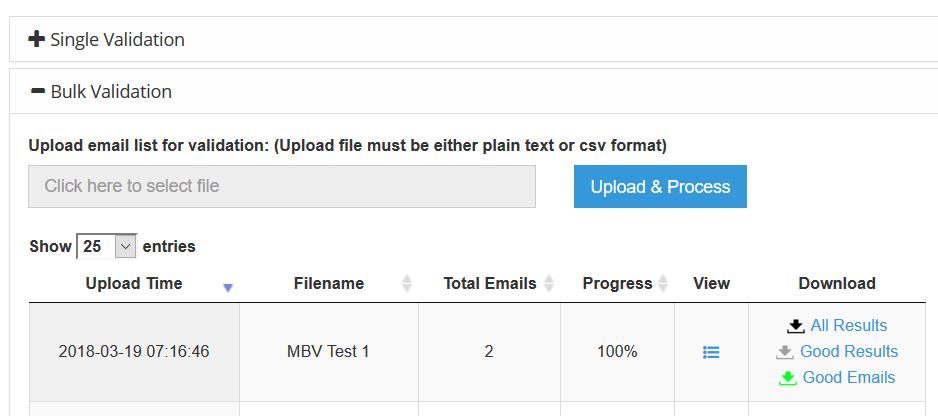Screen dimensions: 938x416
Task: Click the green Good Emails download icon
Action: 788,378
